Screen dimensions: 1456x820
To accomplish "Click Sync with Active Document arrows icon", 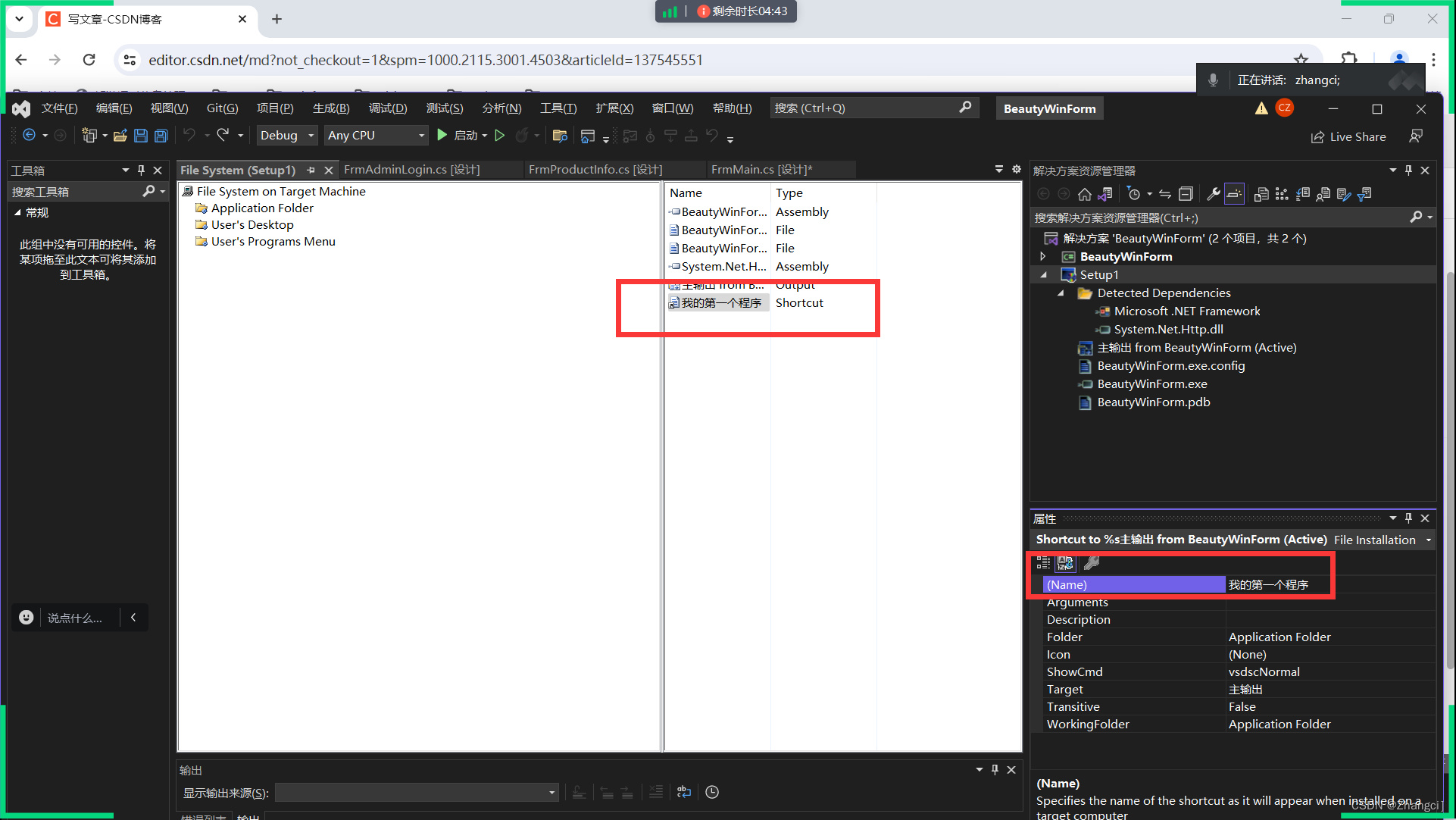I will [x=1165, y=194].
